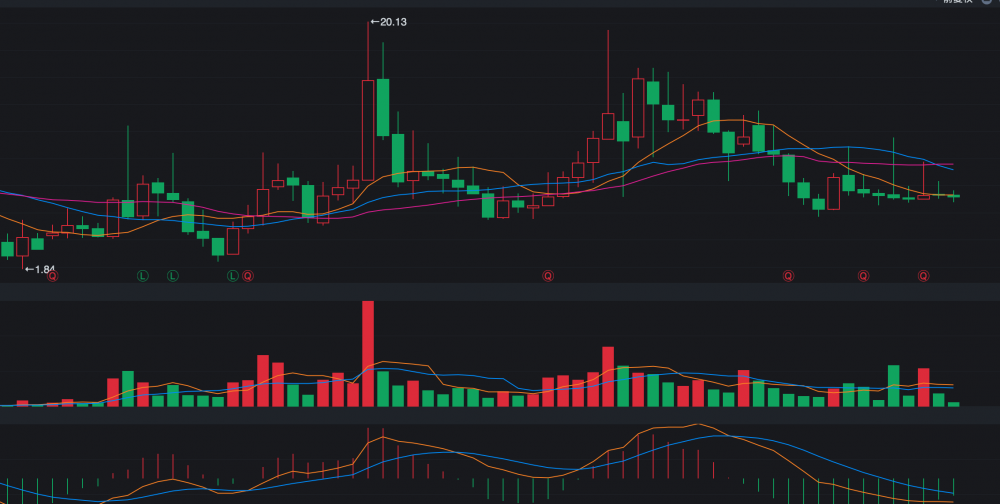Open the 前复权 adjustment dropdown
Viewport: 1000px width, 504px height.
pyautogui.click(x=957, y=2)
